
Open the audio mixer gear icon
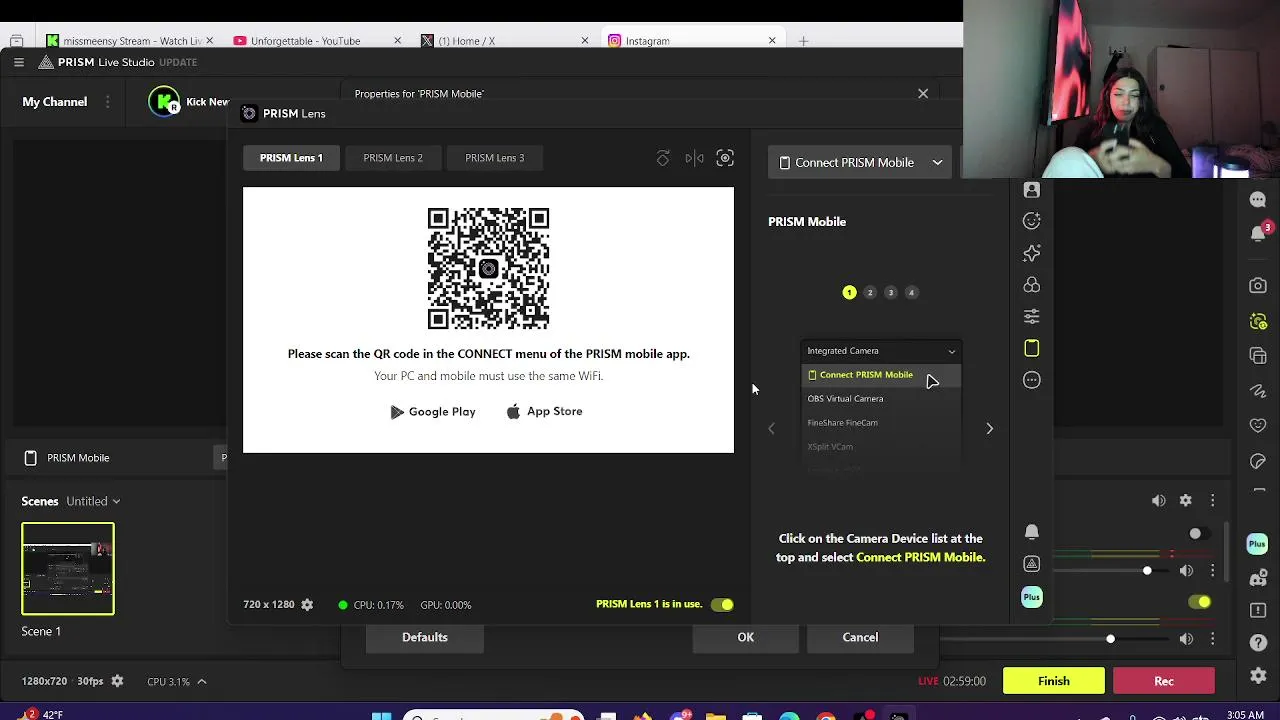point(1185,501)
